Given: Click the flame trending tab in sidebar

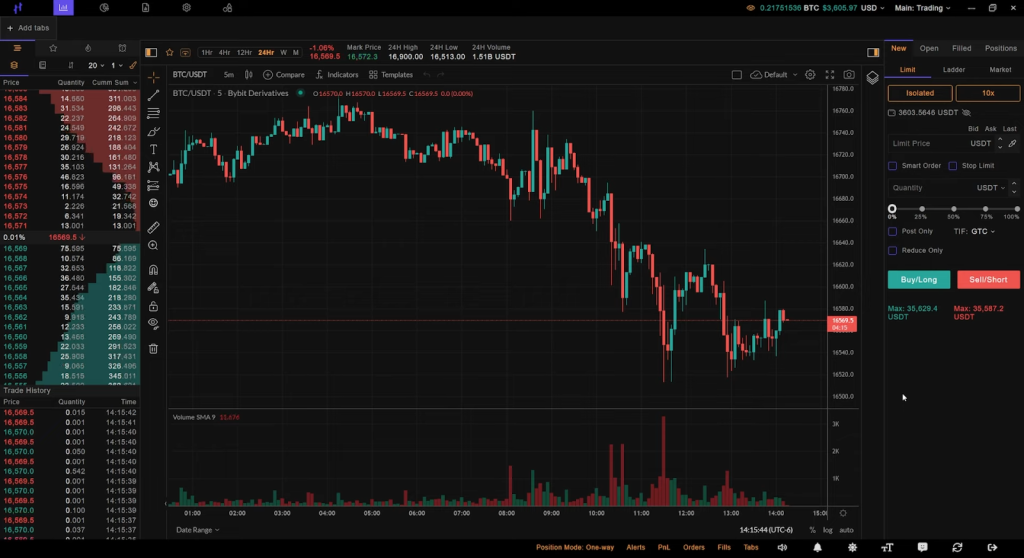Looking at the screenshot, I should [88, 48].
